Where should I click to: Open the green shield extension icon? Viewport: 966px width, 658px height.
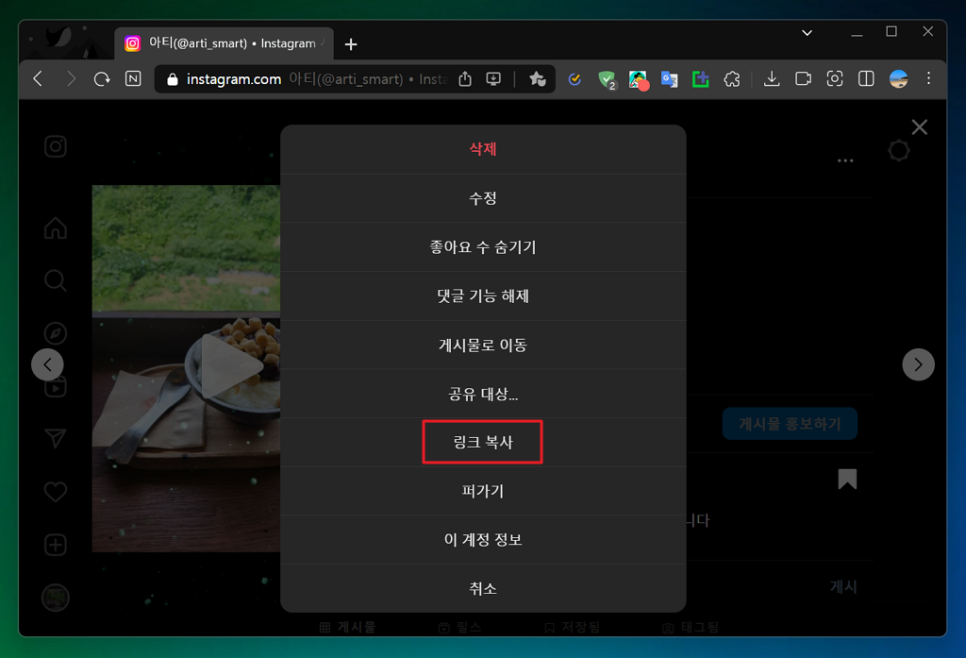[607, 79]
